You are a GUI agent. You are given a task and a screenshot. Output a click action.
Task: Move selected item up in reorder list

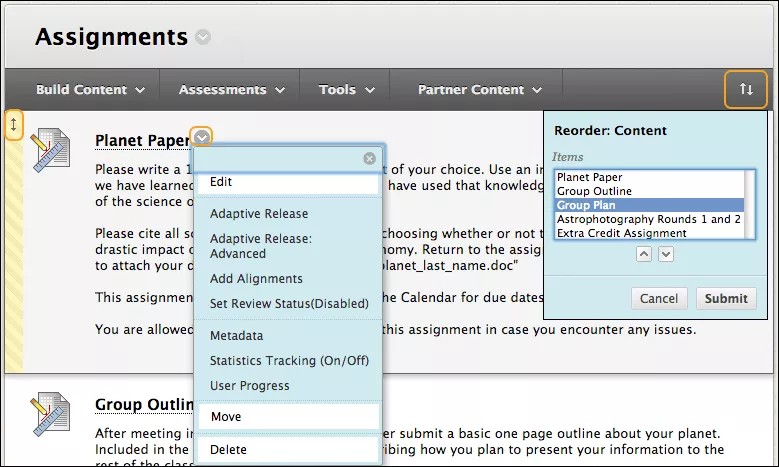click(644, 254)
